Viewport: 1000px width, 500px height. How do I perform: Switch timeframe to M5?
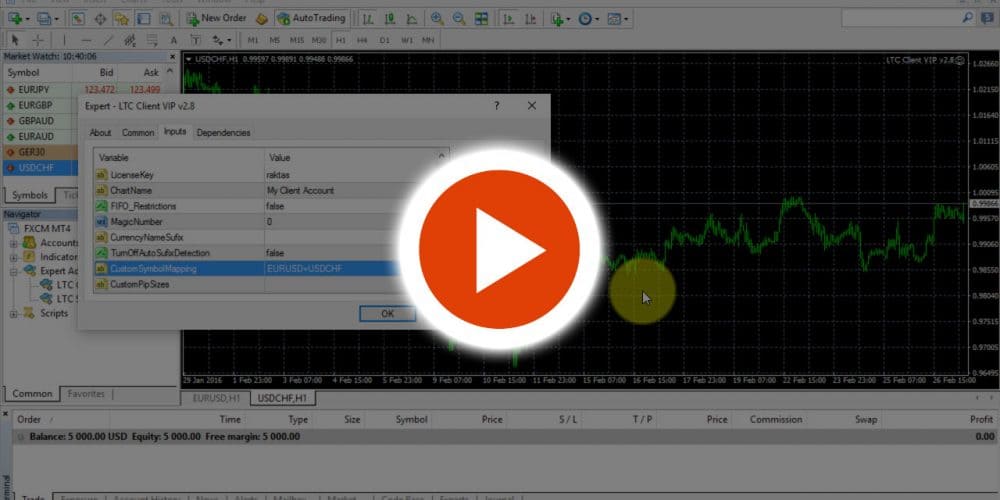click(274, 40)
